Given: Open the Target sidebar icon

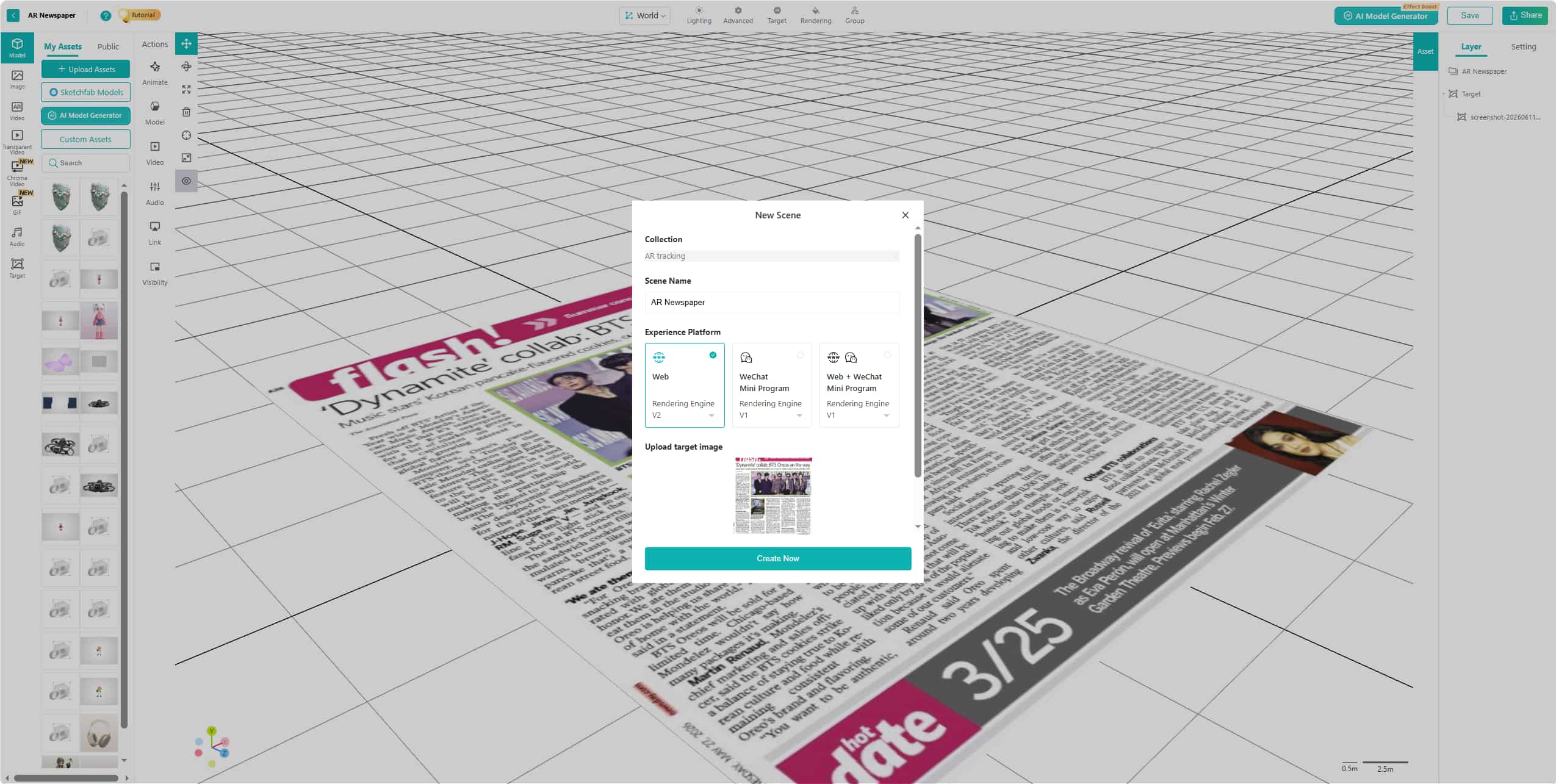Looking at the screenshot, I should [x=17, y=268].
